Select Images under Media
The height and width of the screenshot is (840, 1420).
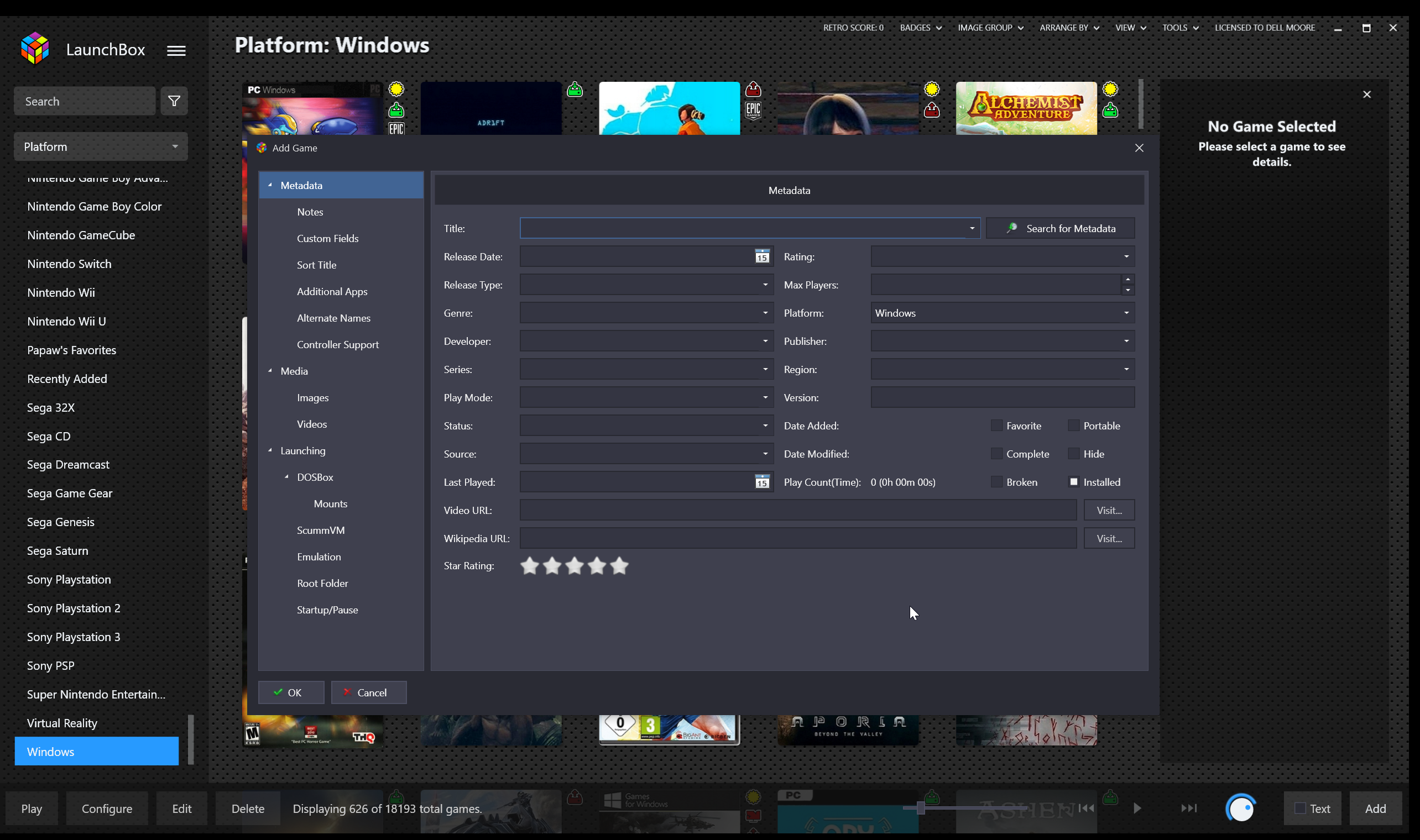(312, 397)
